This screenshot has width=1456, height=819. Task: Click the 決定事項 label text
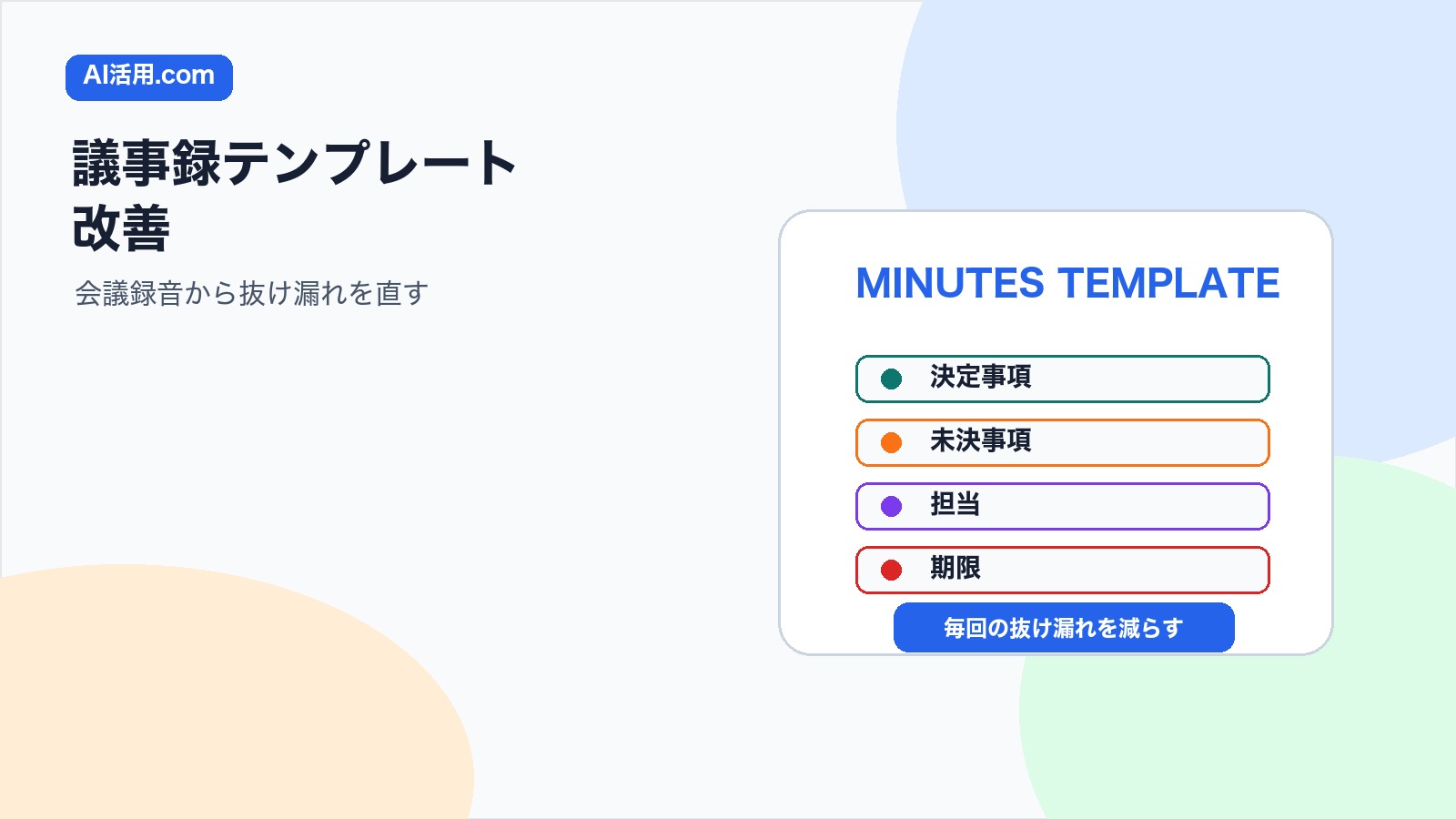coord(980,377)
